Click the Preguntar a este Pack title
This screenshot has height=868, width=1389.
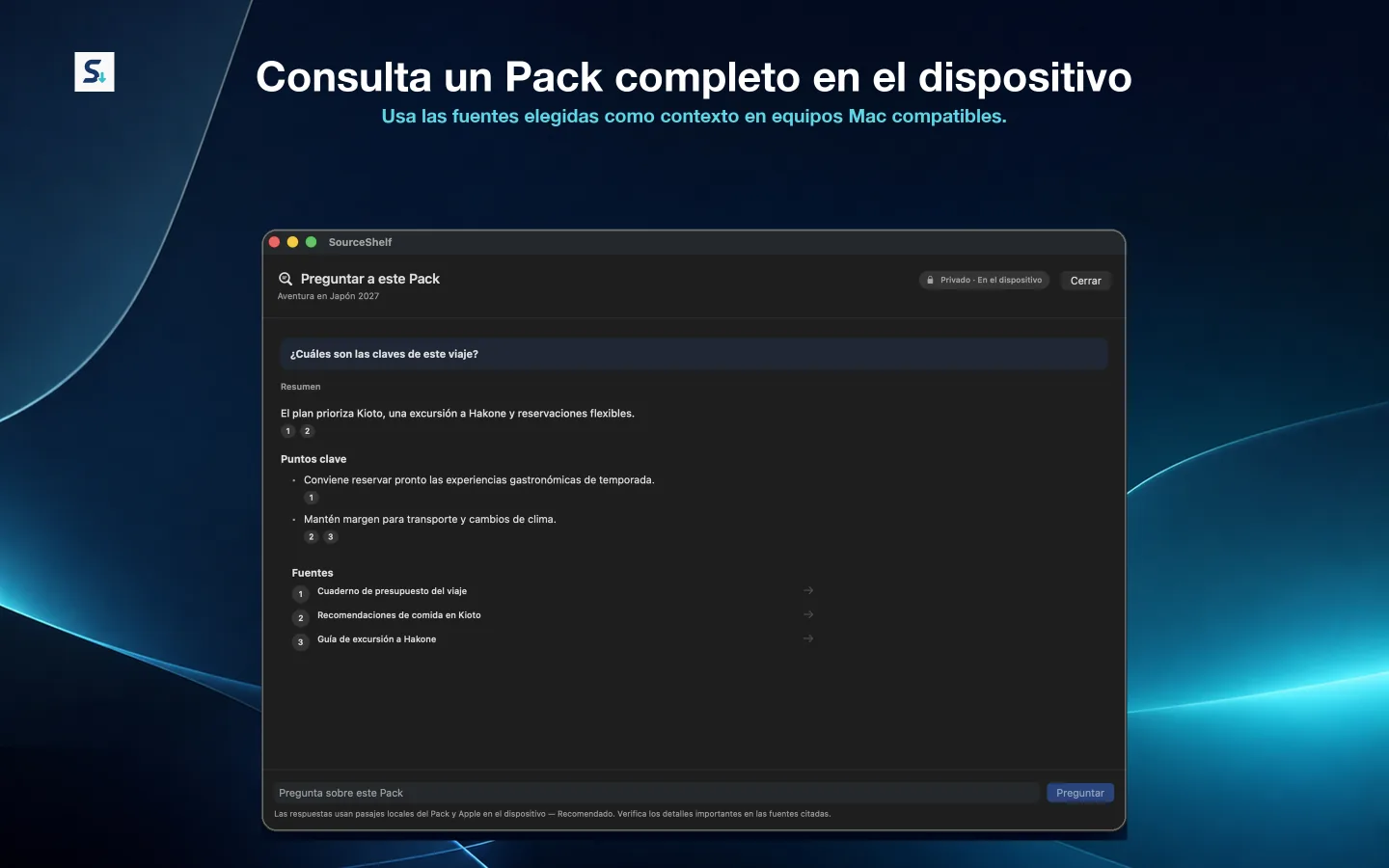coord(370,279)
